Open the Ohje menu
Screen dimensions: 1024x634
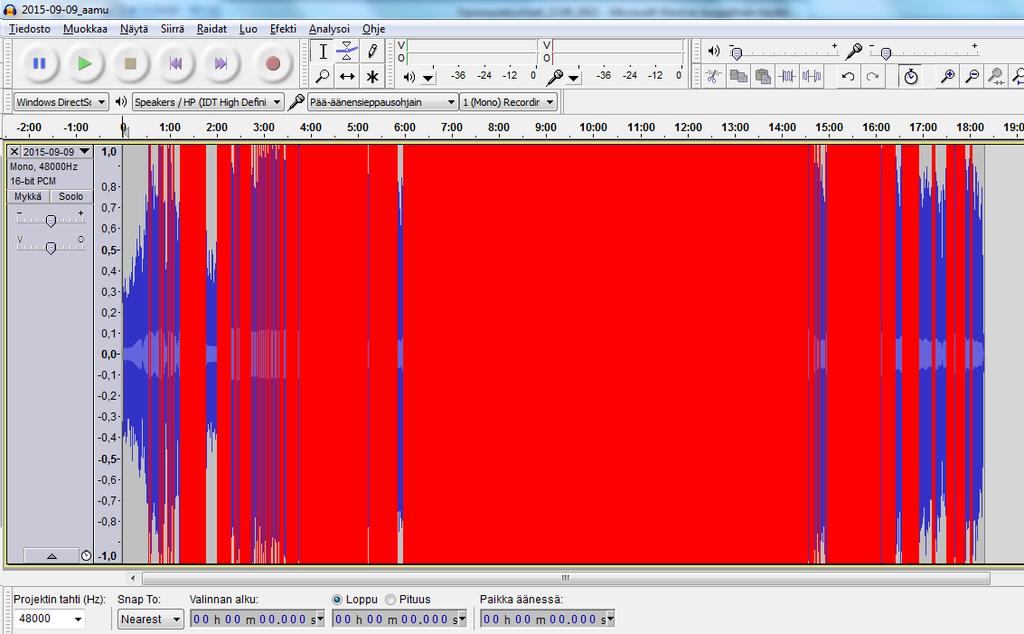point(374,29)
